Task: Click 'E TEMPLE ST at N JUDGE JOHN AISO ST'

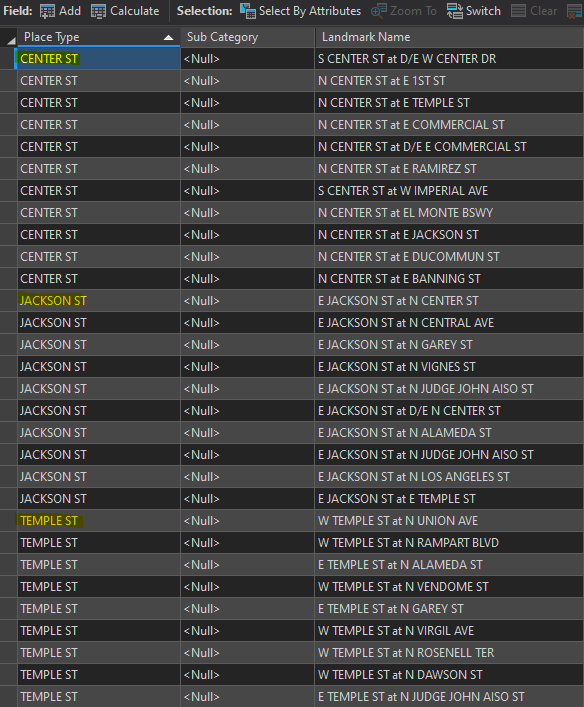Action: coord(421,697)
